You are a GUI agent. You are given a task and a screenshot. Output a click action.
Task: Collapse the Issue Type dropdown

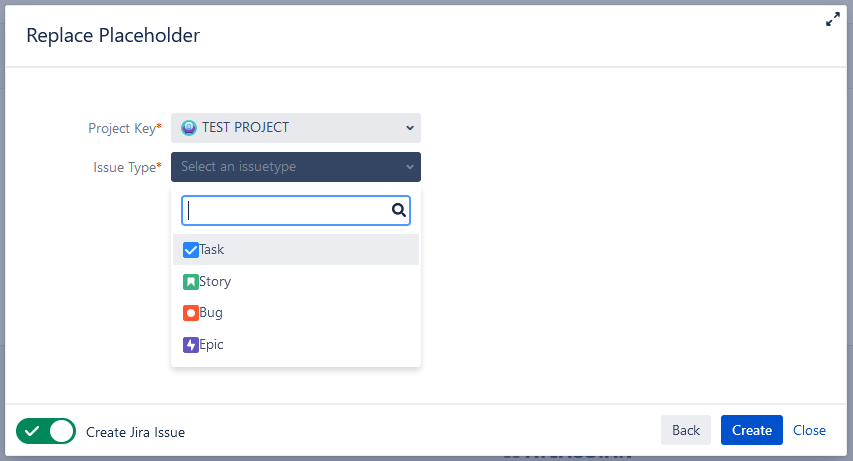pyautogui.click(x=295, y=167)
